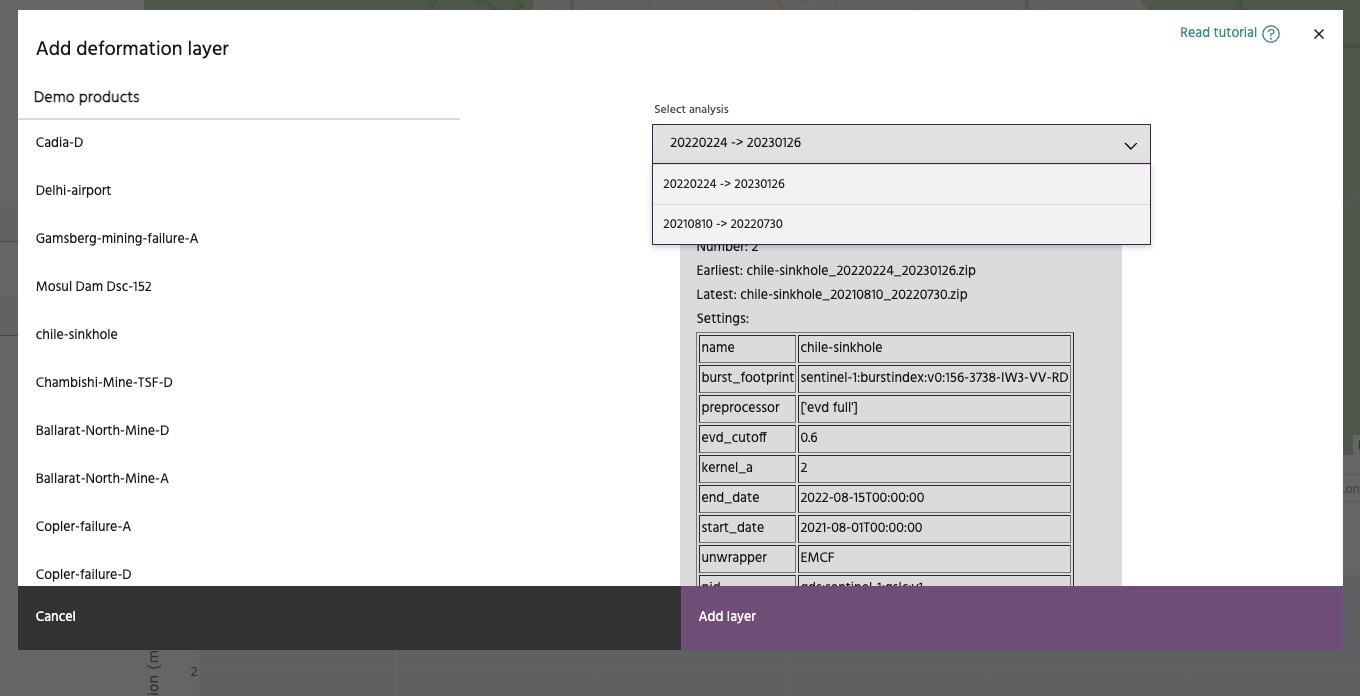The image size is (1360, 696).
Task: Select the Copler-failure-A product
Action: pos(83,526)
